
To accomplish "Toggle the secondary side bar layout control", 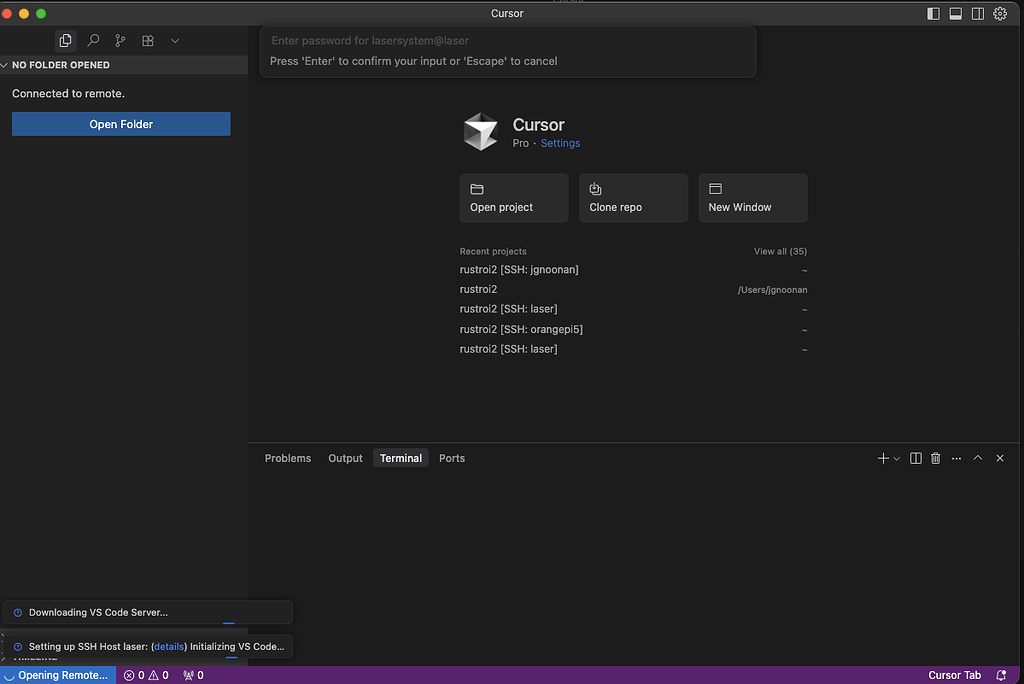I will click(x=977, y=14).
